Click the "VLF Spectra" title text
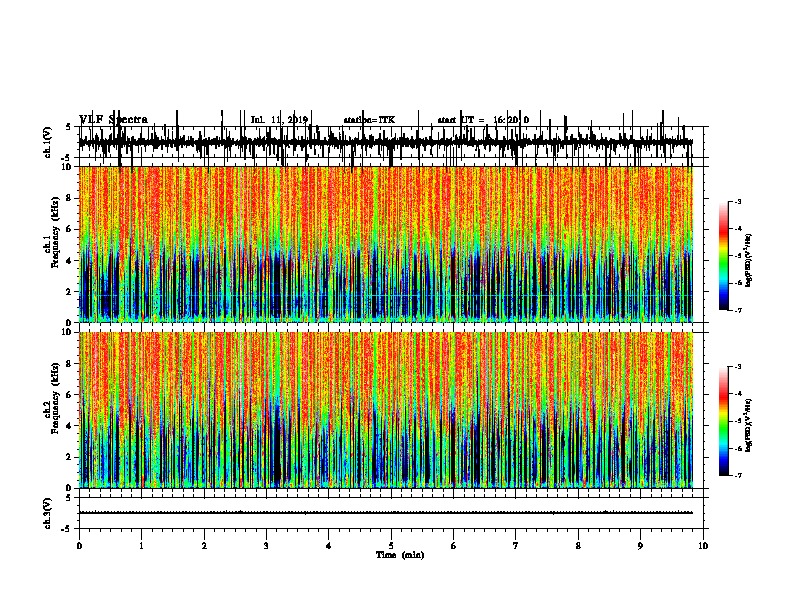This screenshot has width=792, height=612. (114, 120)
